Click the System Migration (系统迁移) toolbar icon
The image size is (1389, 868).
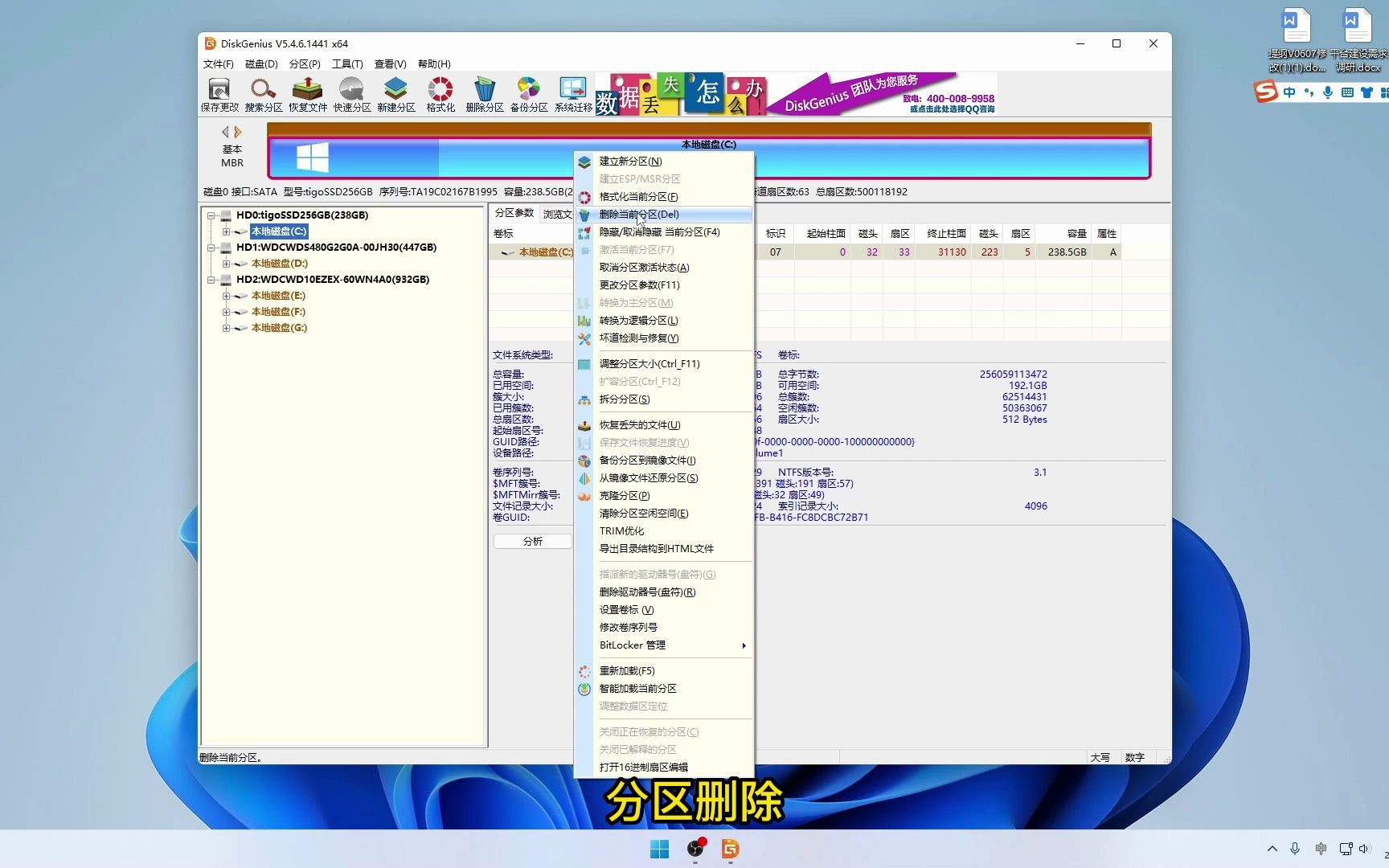[573, 94]
